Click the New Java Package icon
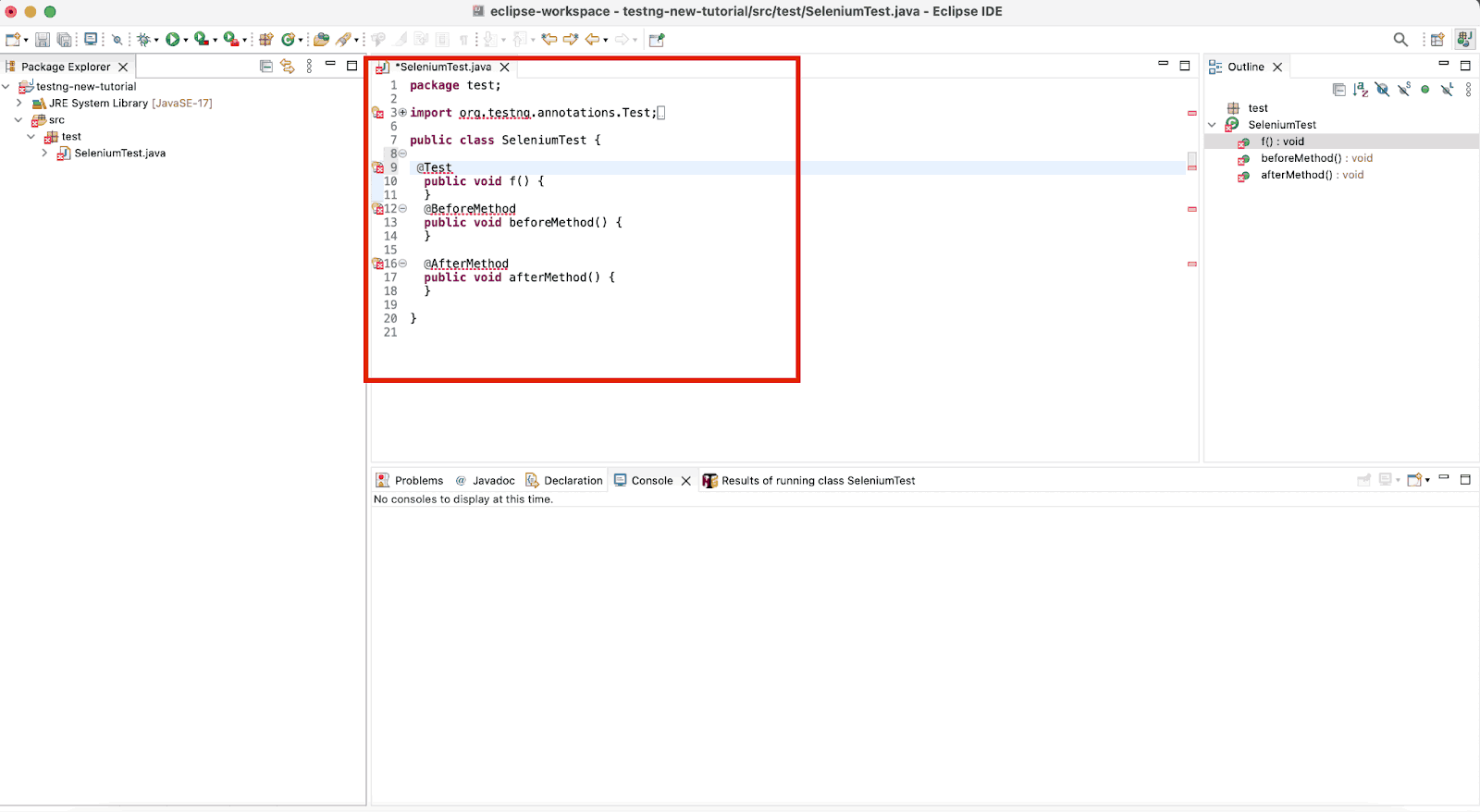Screen dimensions: 1480x812 tap(266, 40)
